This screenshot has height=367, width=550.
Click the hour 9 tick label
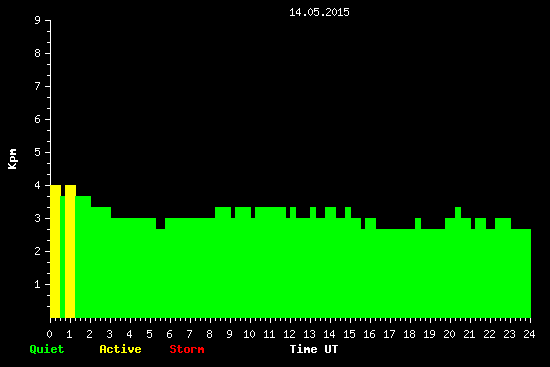click(x=230, y=334)
